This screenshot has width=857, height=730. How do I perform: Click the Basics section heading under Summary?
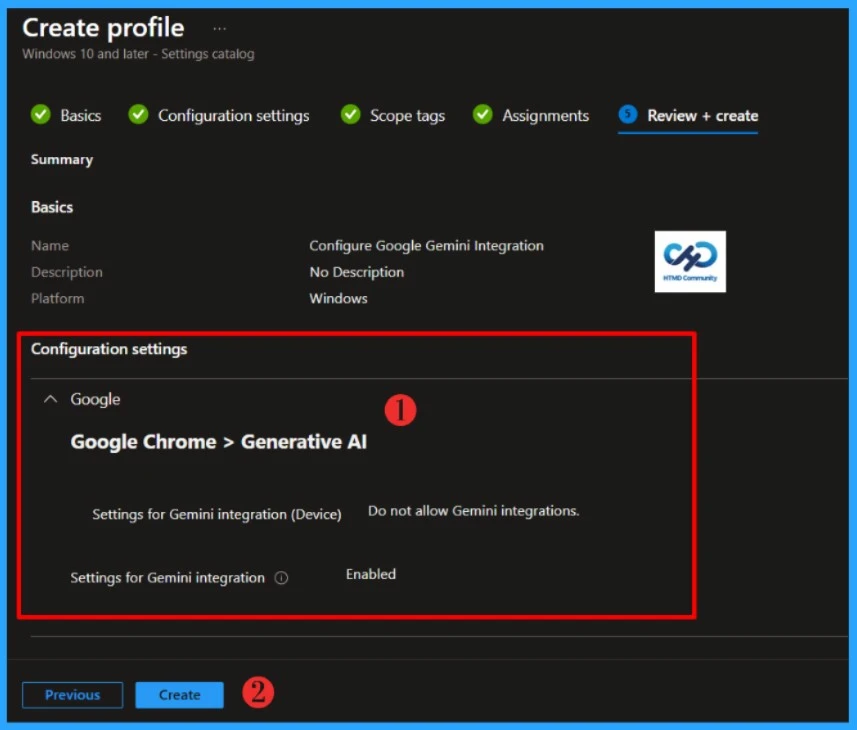point(52,207)
